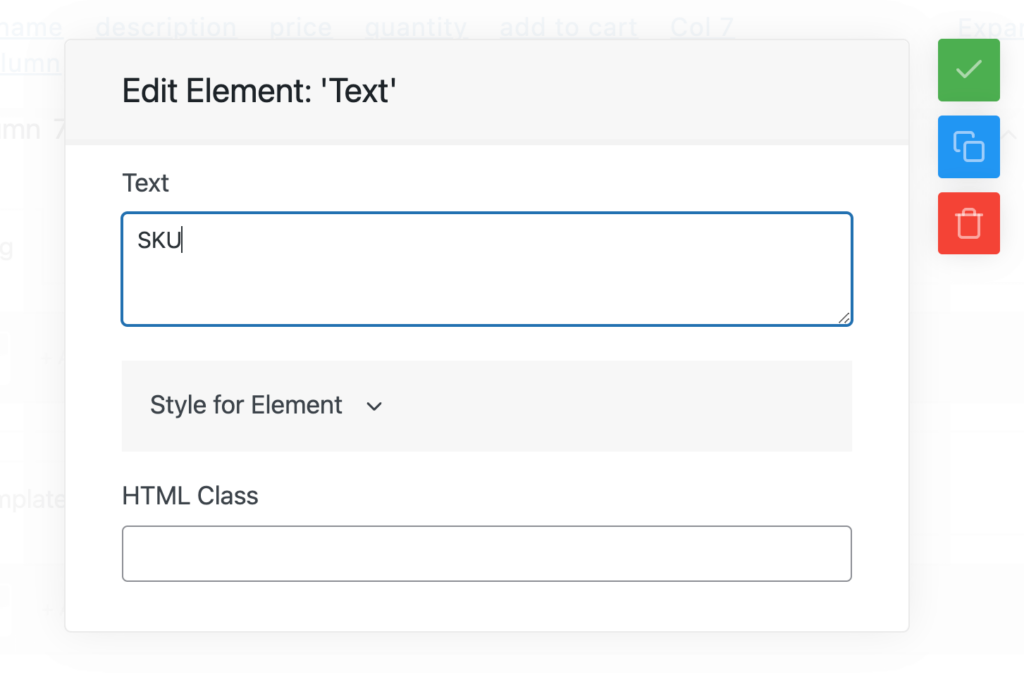Click the dialog title Edit Element: 'Text'

[x=259, y=90]
